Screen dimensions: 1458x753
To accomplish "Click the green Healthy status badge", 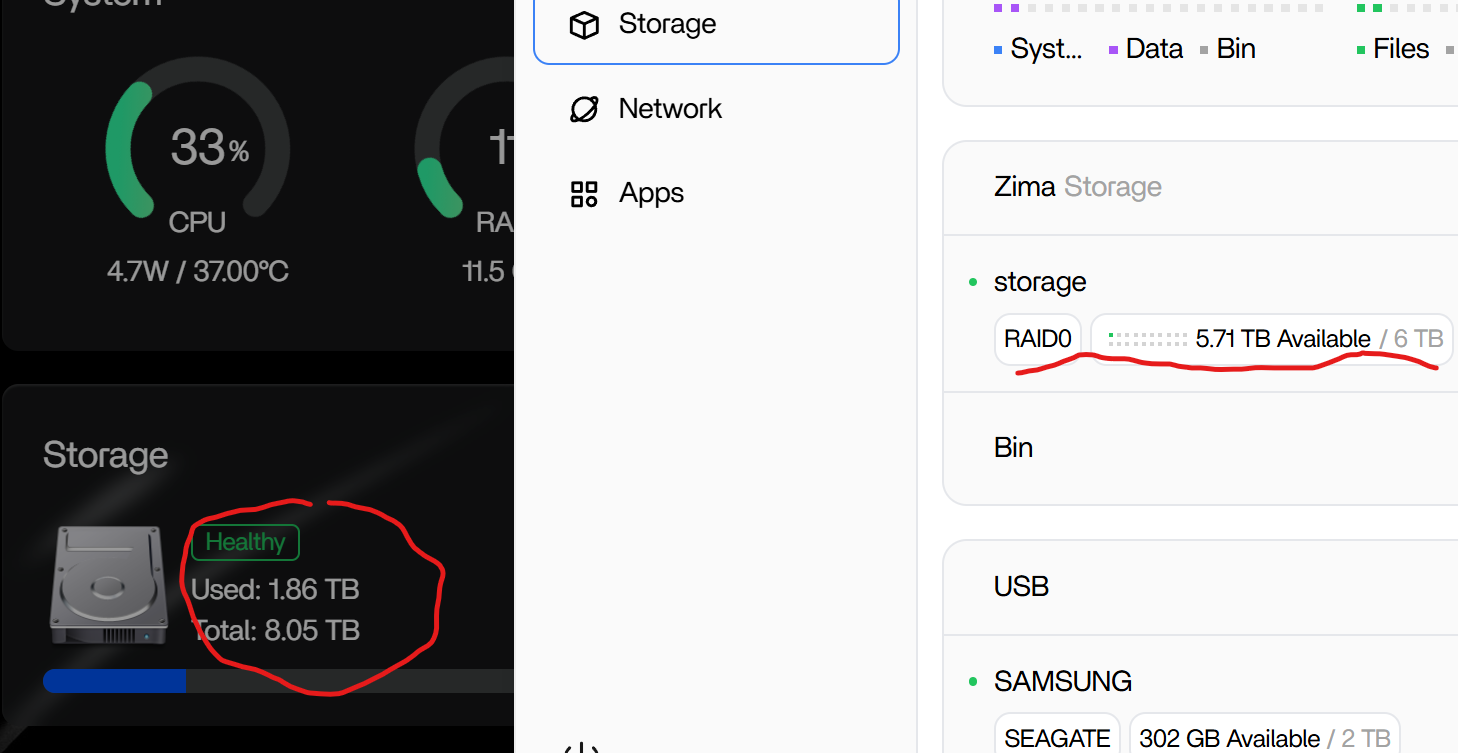I will (245, 542).
